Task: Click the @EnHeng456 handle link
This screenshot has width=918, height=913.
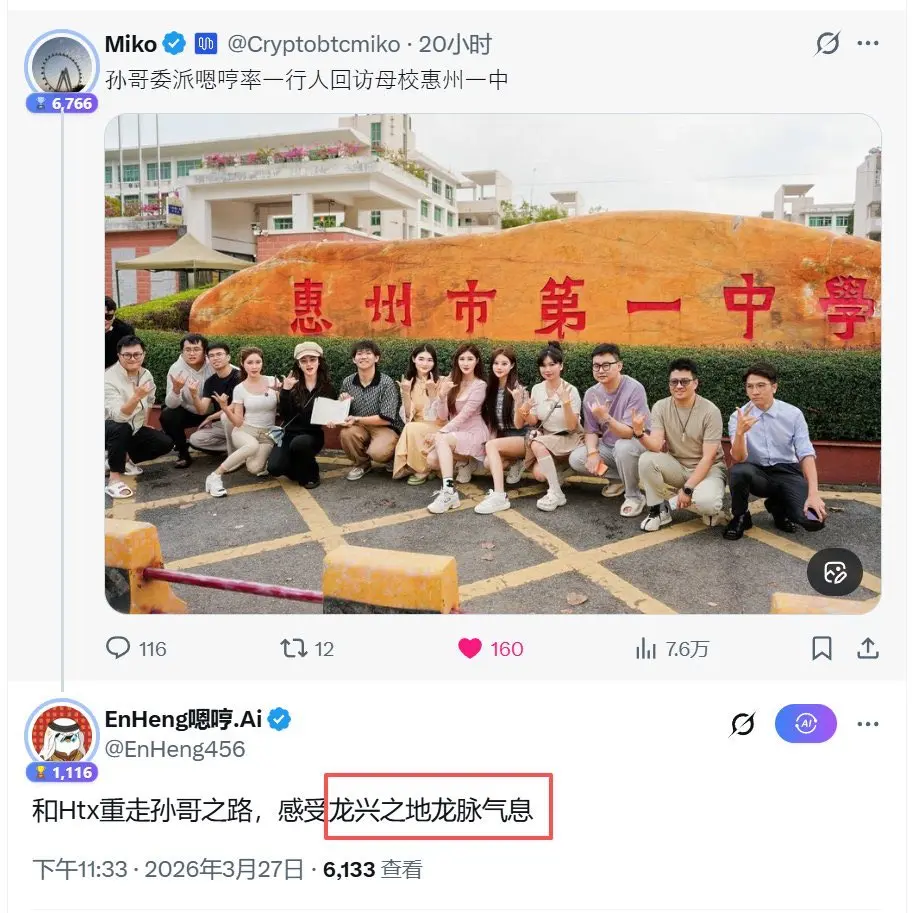Action: pyautogui.click(x=175, y=749)
